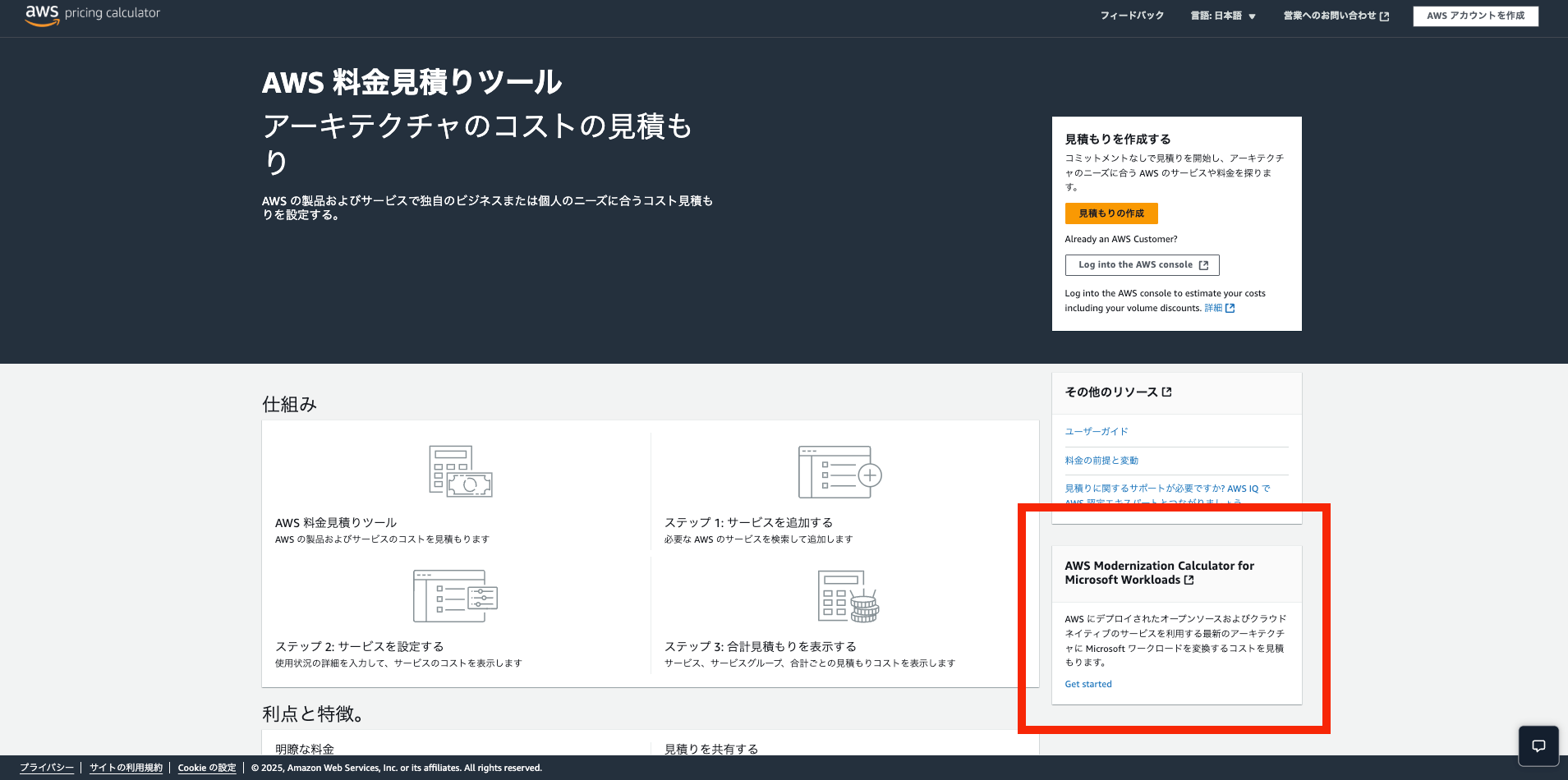1568x780 pixels.
Task: Click the Step 2 configure service illustration
Action: pyautogui.click(x=456, y=596)
